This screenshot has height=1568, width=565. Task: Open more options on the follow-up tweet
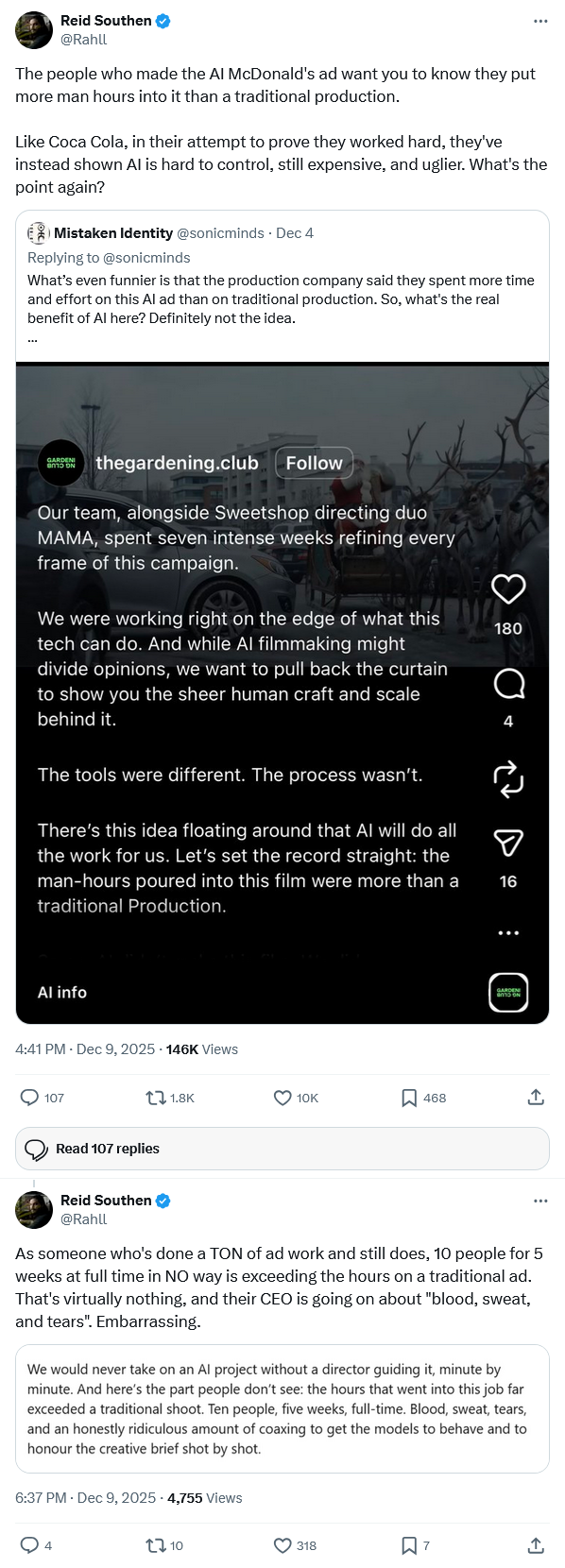(x=540, y=1200)
